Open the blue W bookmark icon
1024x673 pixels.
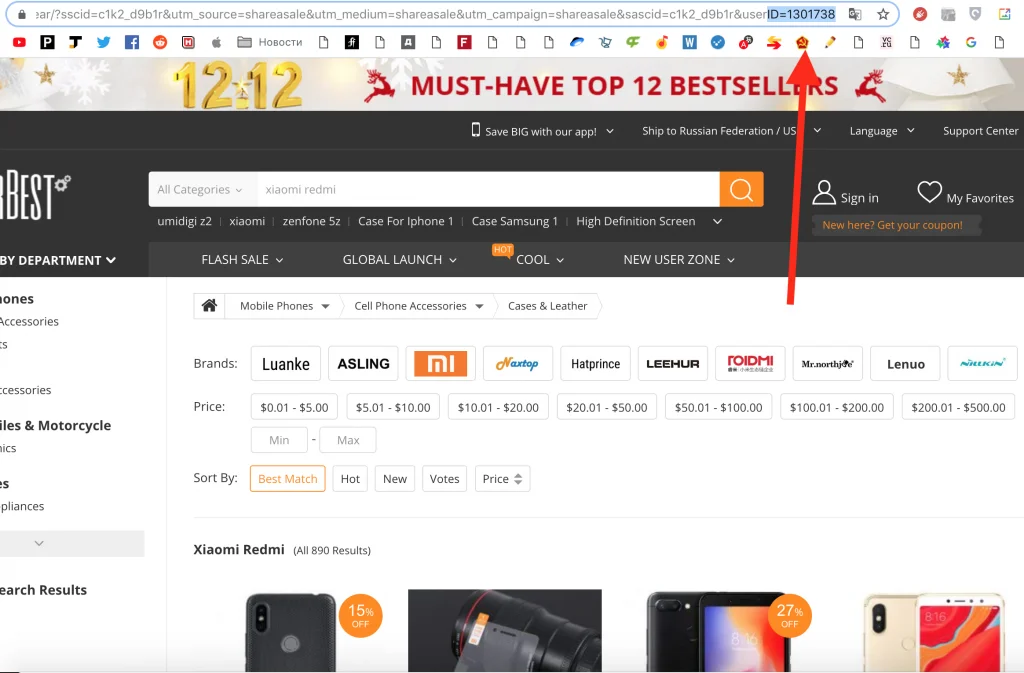click(689, 42)
